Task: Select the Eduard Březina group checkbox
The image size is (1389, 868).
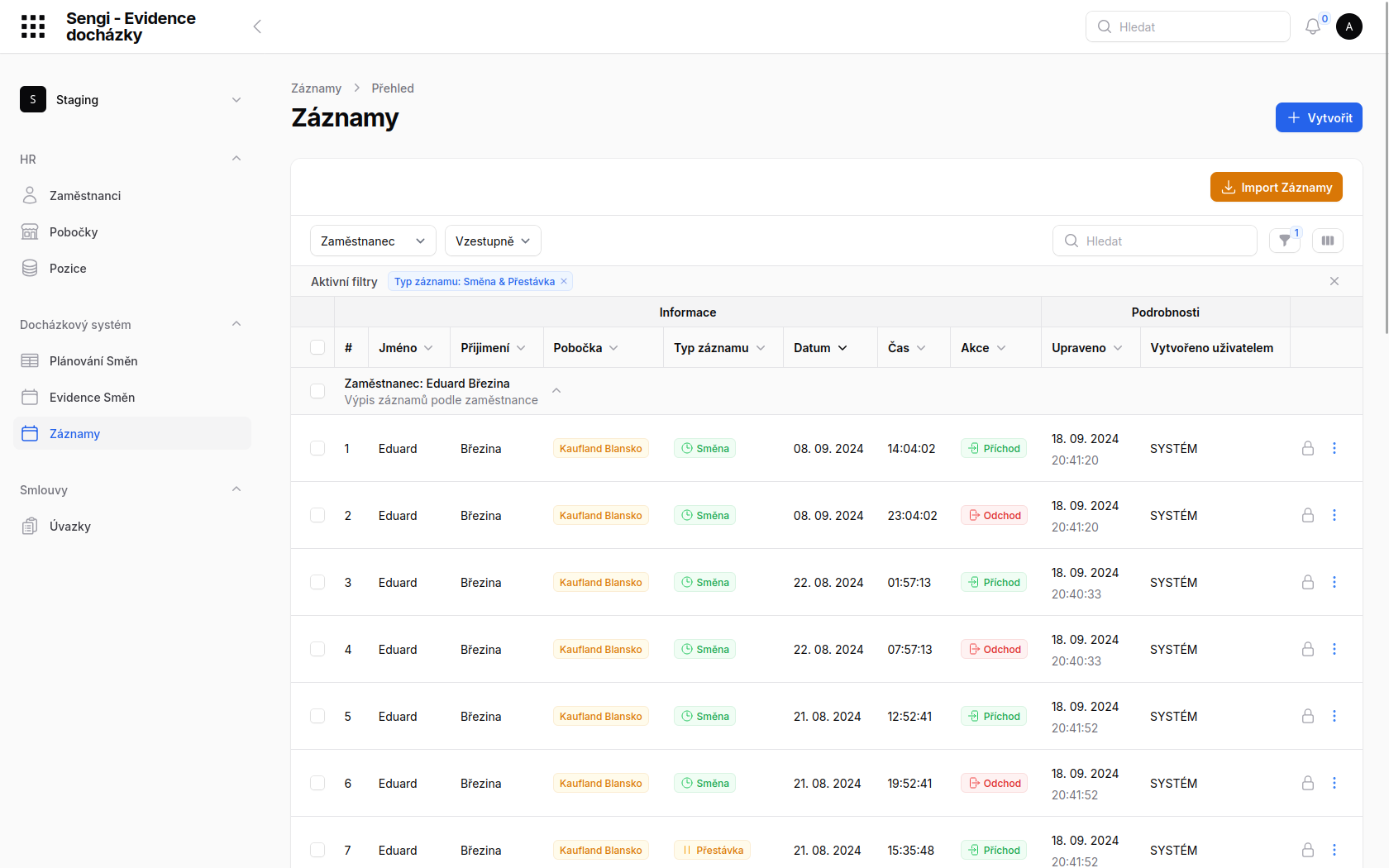Action: tap(317, 391)
